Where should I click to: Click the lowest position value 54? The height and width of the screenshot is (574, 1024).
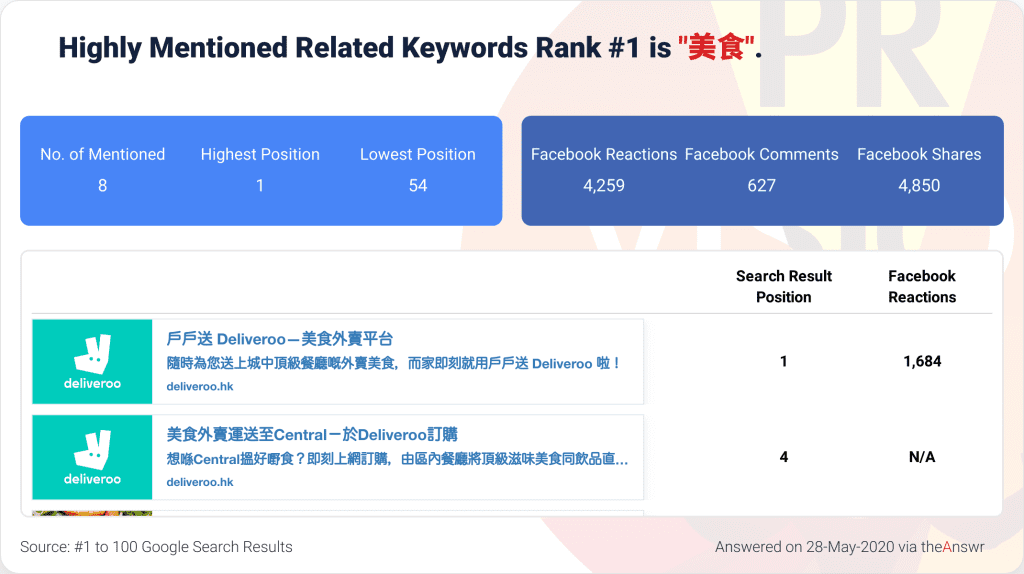coord(418,186)
